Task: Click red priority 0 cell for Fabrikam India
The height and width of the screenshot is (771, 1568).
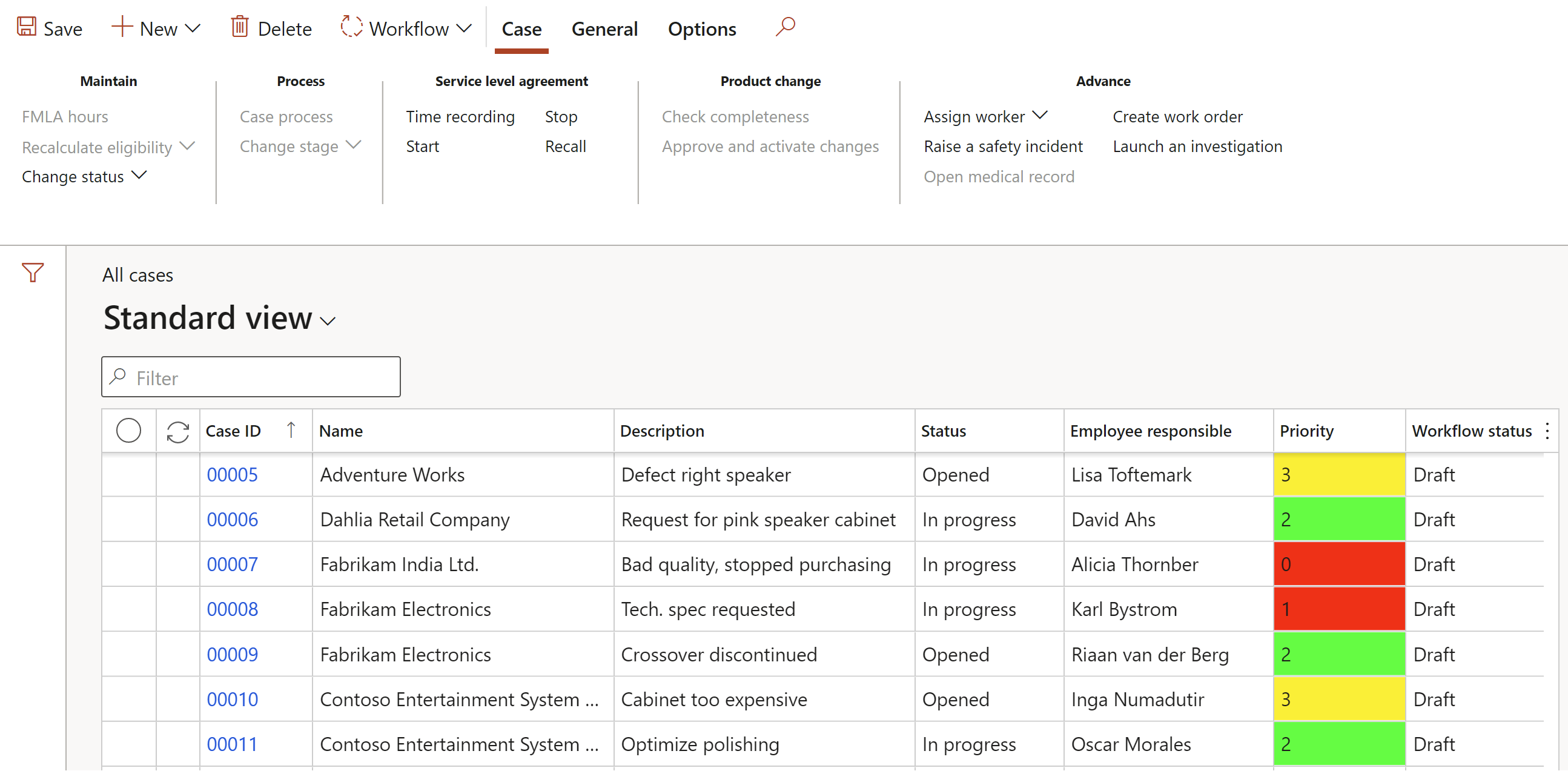Action: (x=1339, y=564)
